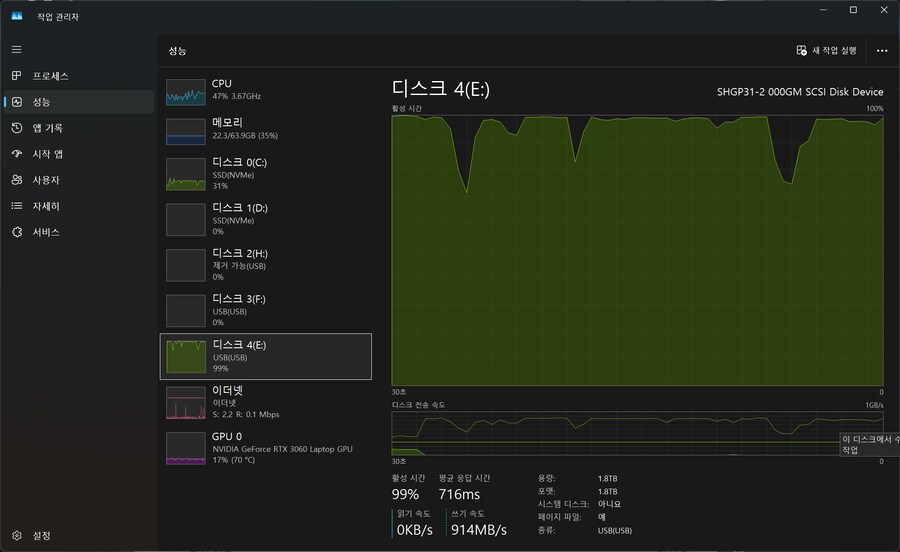Click the 새 작업 실행 button label
Screen dimensions: 900x552
(834, 50)
